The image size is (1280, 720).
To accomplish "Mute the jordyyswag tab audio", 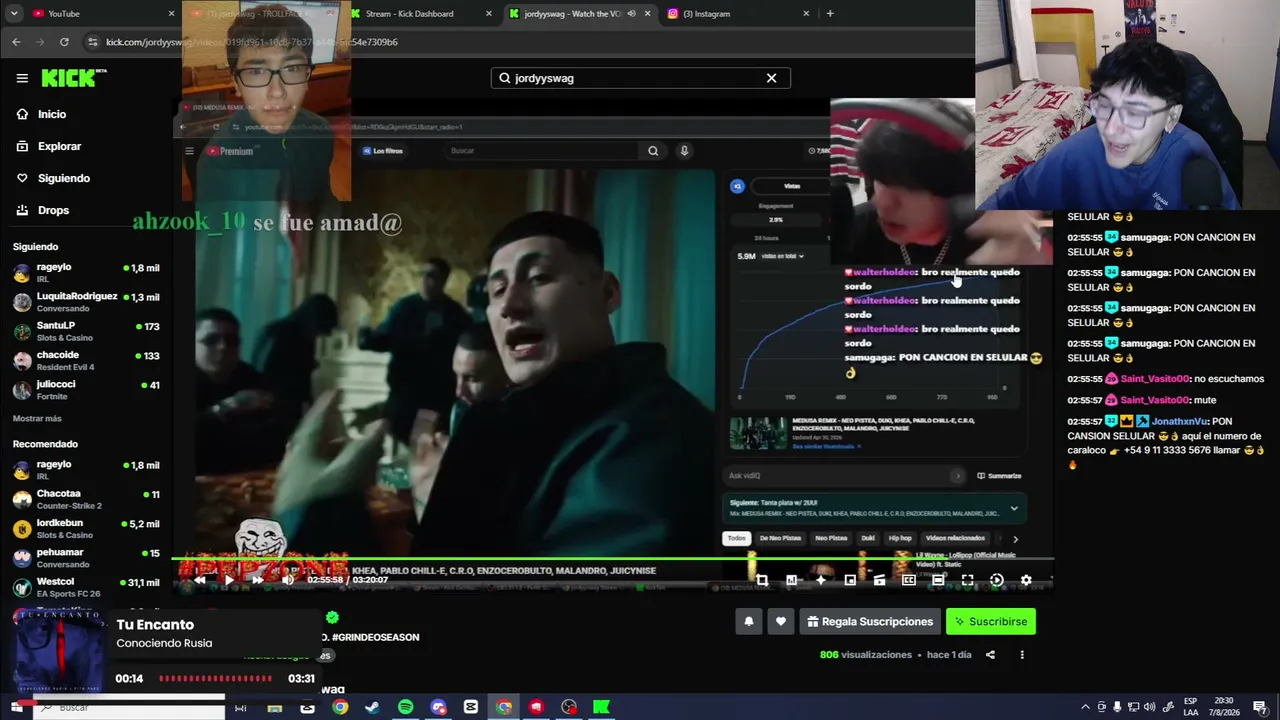I will click(x=631, y=14).
